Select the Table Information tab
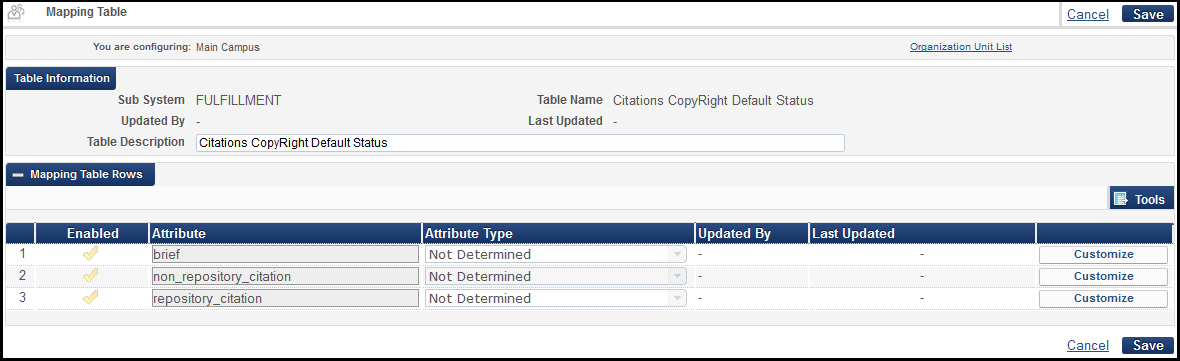The height and width of the screenshot is (361, 1180). pos(61,78)
